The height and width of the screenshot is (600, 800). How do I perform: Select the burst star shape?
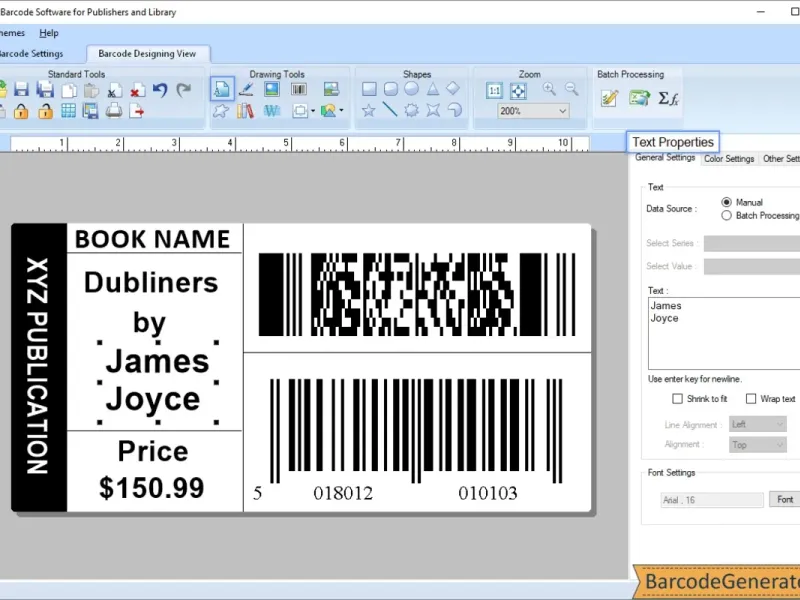(411, 110)
